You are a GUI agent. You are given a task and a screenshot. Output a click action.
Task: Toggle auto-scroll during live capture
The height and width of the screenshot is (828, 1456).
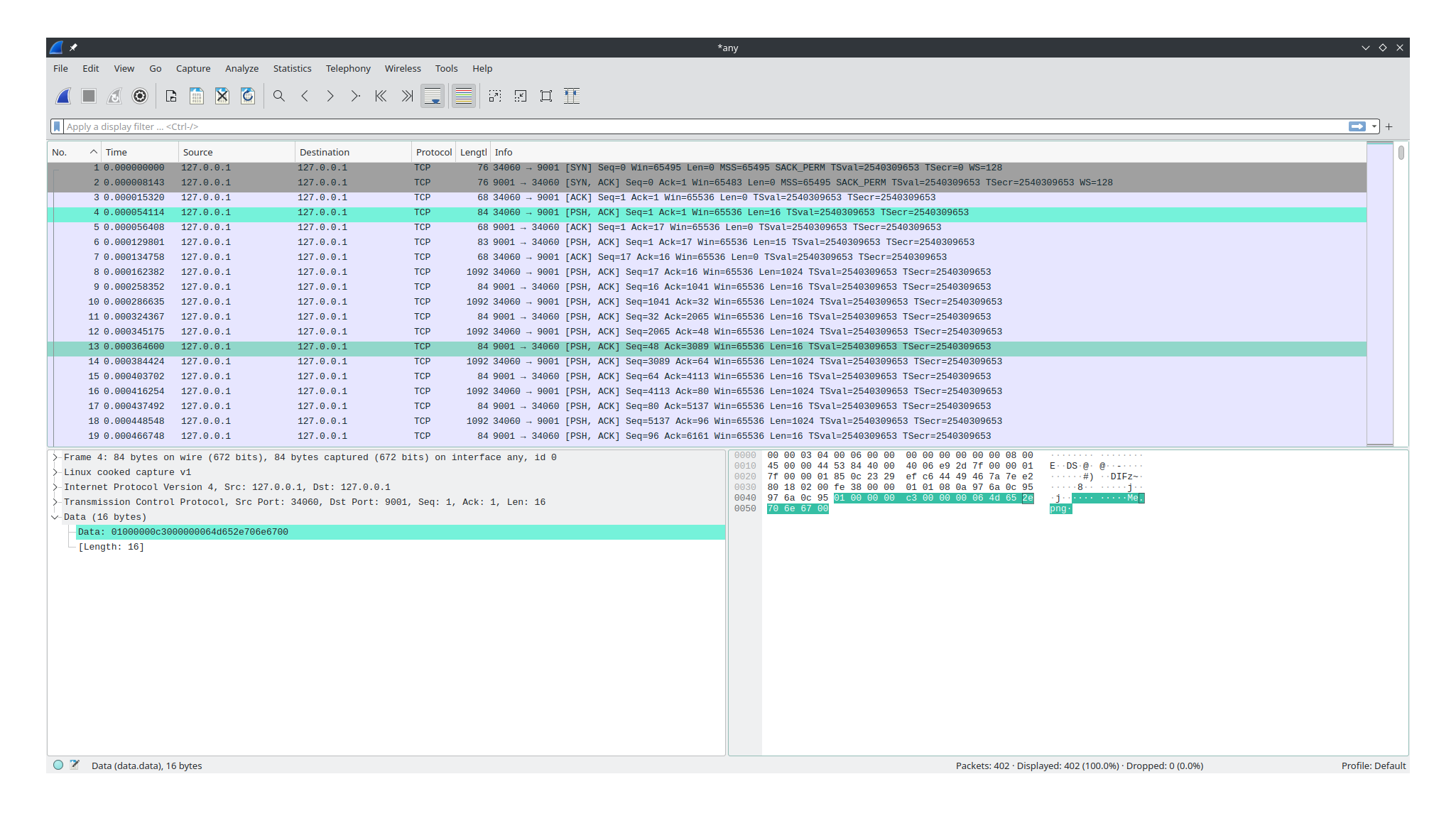click(433, 96)
